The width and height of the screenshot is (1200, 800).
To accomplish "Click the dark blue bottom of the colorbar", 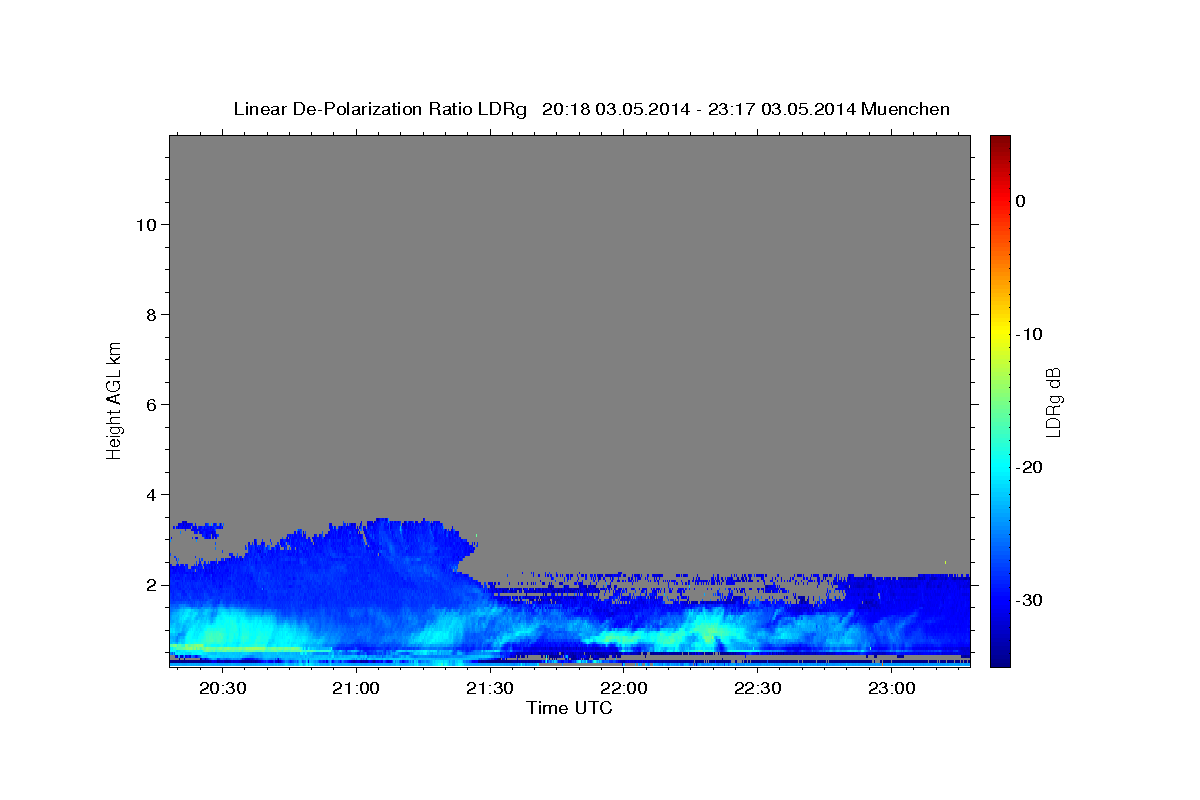I will 1000,660.
